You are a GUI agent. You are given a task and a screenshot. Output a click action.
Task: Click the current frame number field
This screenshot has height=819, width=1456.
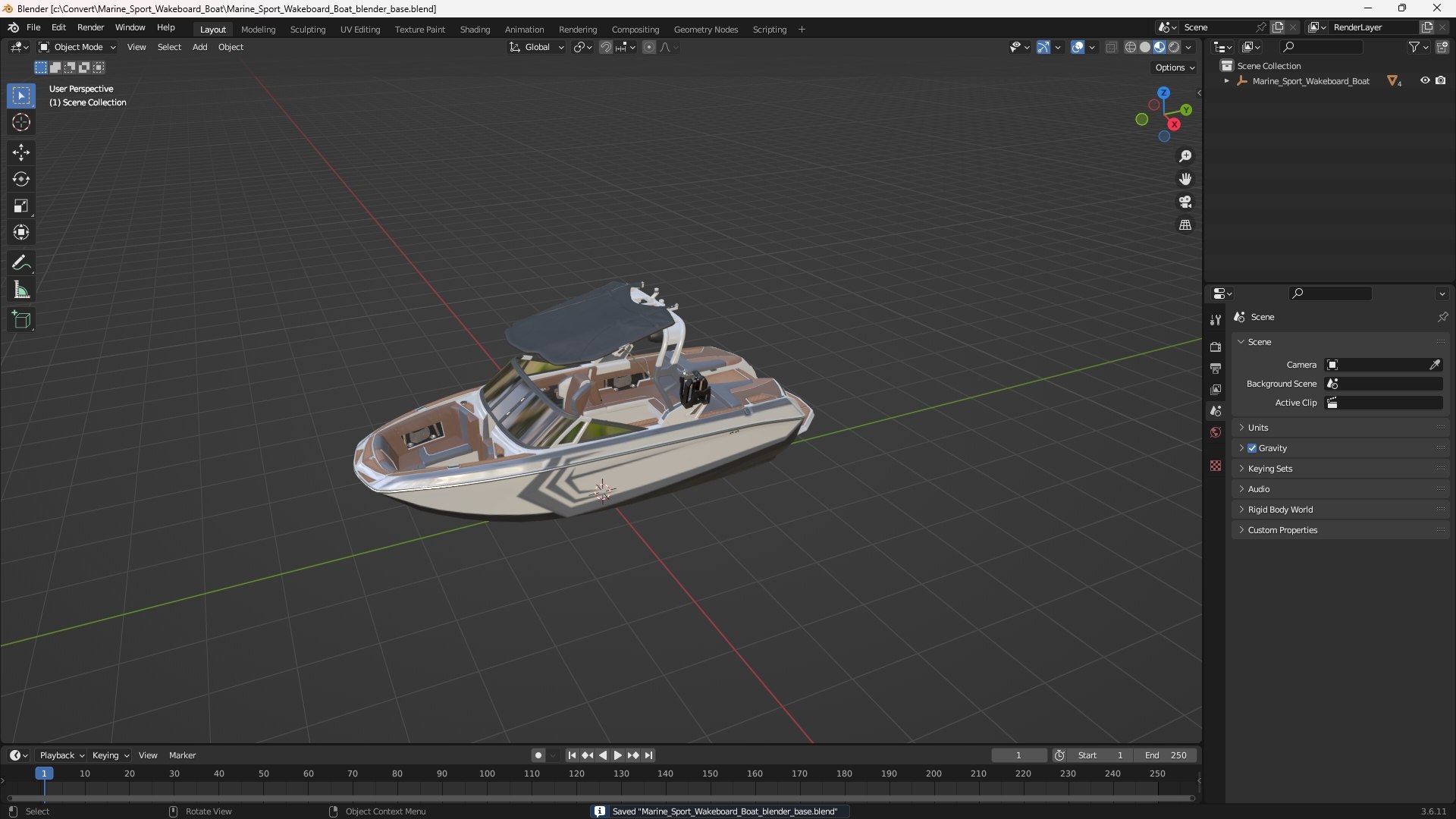pos(1018,755)
